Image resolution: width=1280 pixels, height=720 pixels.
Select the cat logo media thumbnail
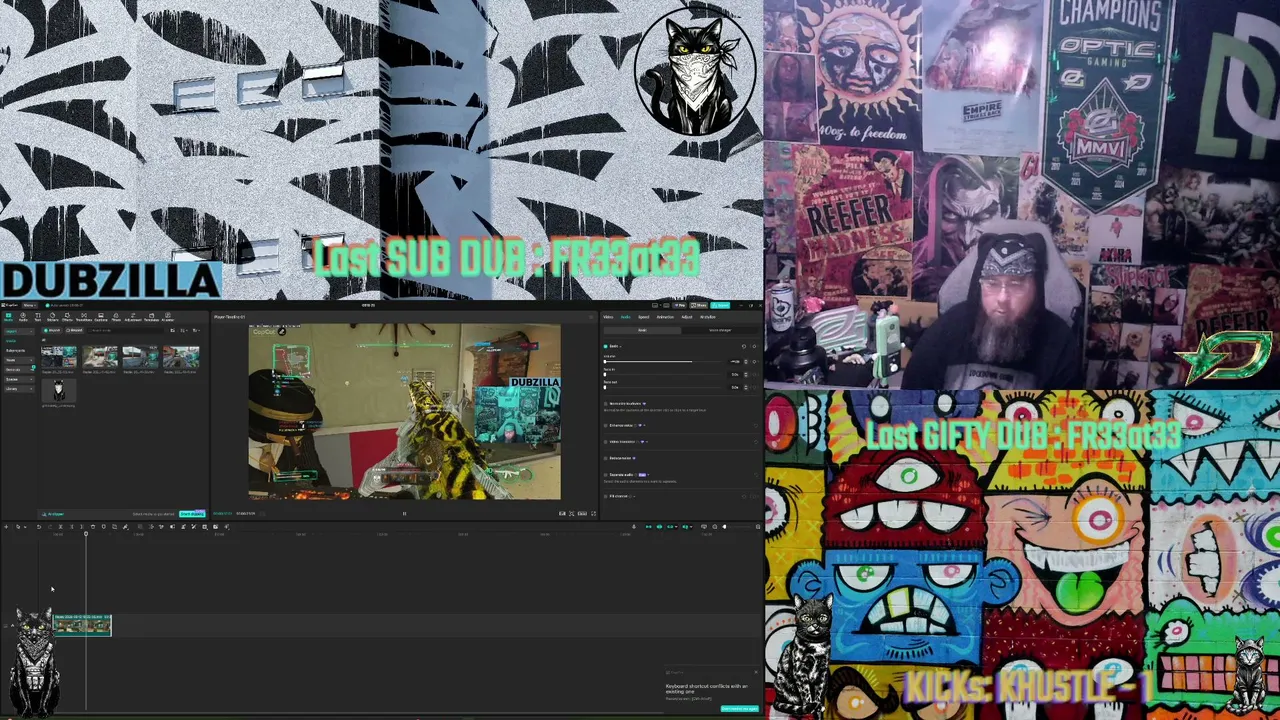(x=58, y=391)
